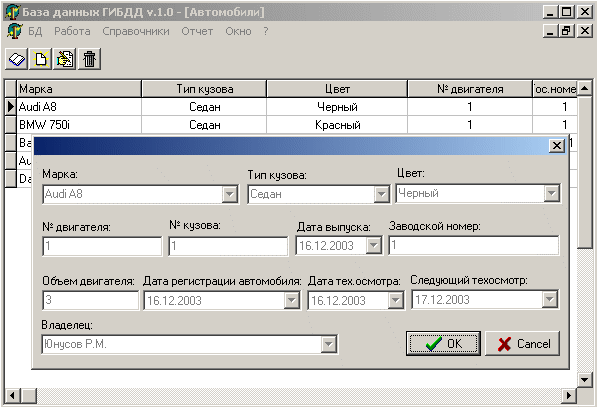Open the Отчет menu

coord(197,31)
